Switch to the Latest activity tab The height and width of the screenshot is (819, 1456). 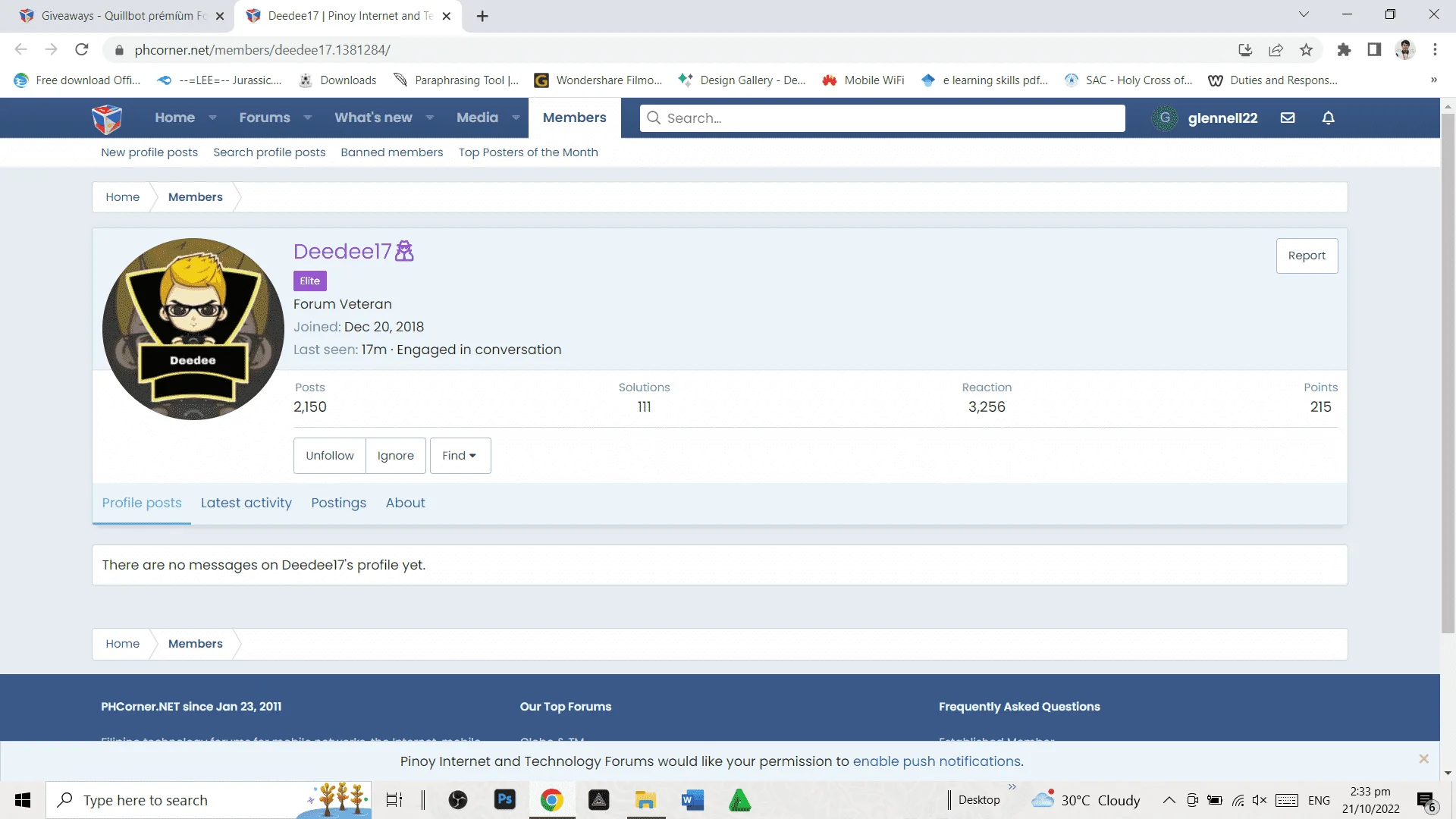246,504
